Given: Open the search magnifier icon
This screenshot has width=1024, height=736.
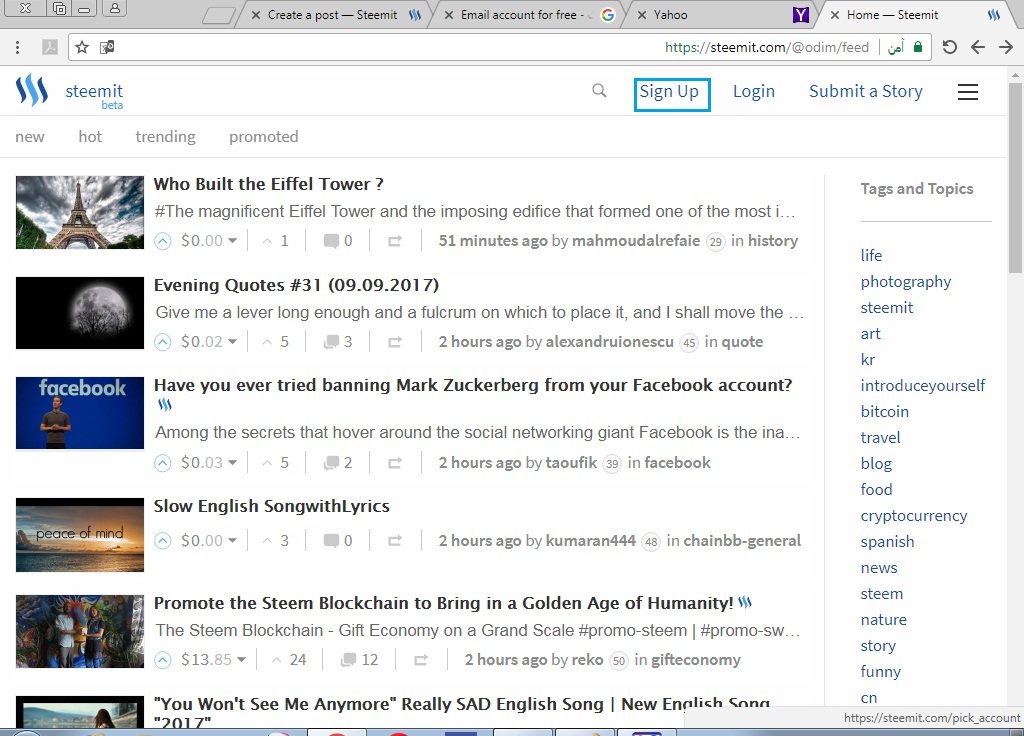Looking at the screenshot, I should [599, 91].
